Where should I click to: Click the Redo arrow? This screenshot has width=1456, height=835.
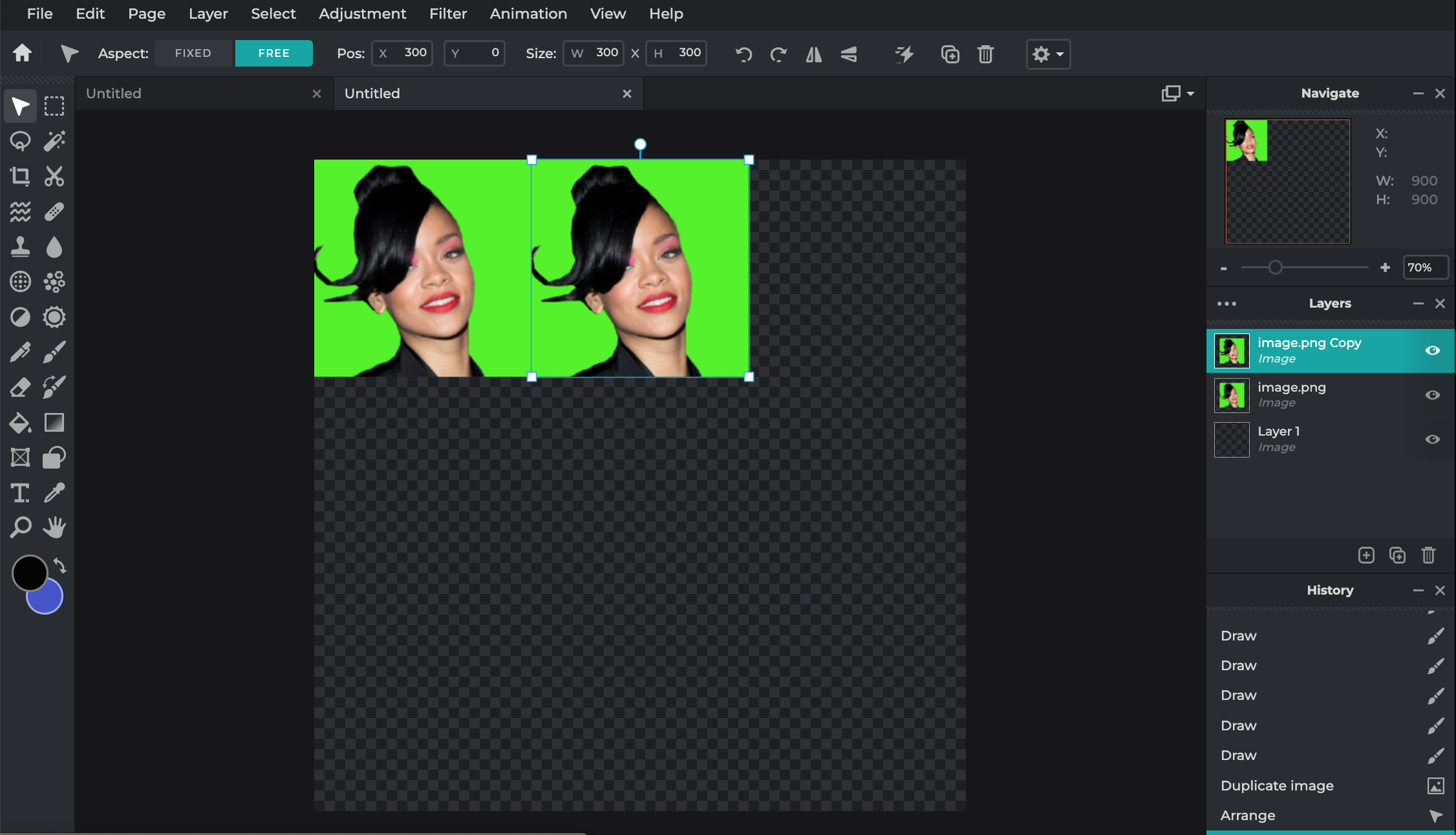click(778, 54)
